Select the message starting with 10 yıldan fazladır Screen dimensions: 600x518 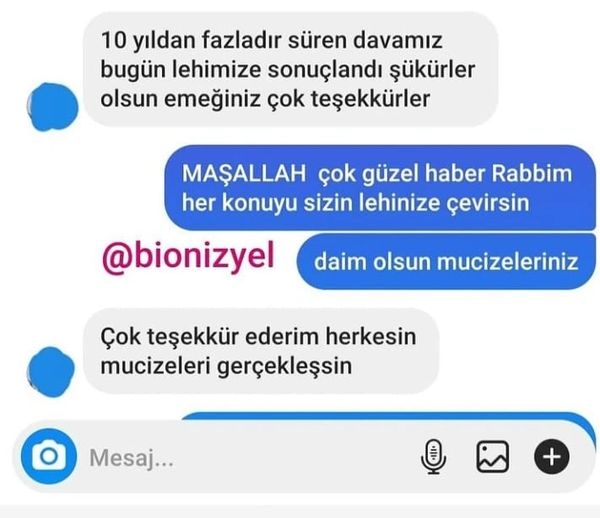pos(291,69)
